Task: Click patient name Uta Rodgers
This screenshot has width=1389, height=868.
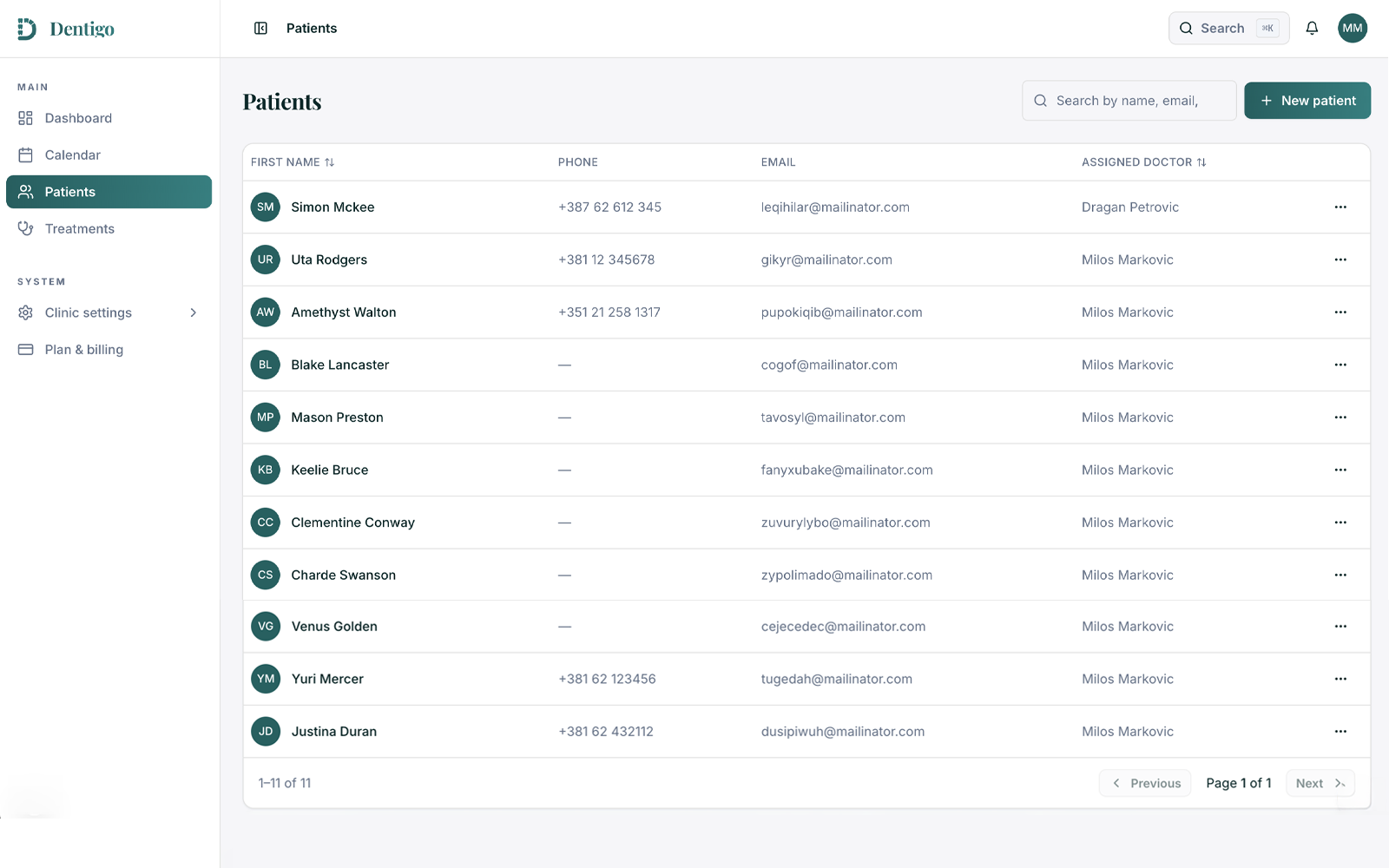Action: click(x=329, y=260)
